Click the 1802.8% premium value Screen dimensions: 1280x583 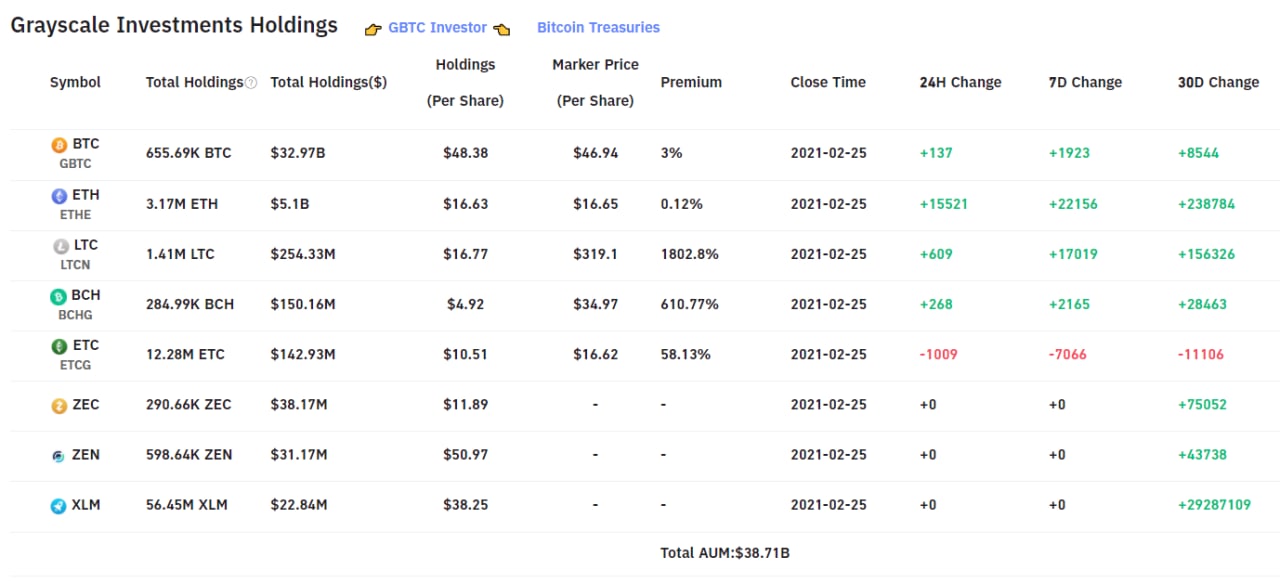pyautogui.click(x=690, y=254)
